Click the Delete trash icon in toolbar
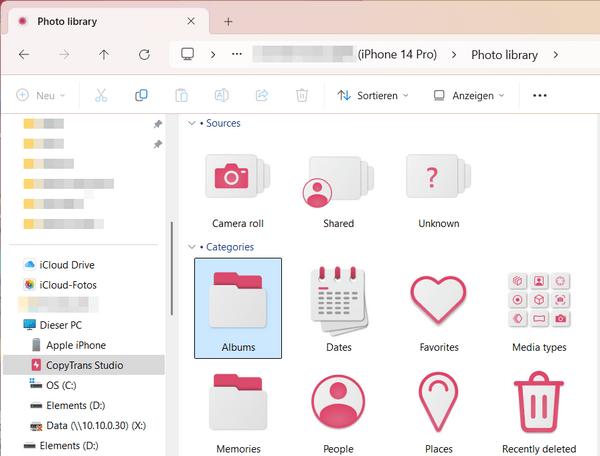This screenshot has width=600, height=456. 302,95
